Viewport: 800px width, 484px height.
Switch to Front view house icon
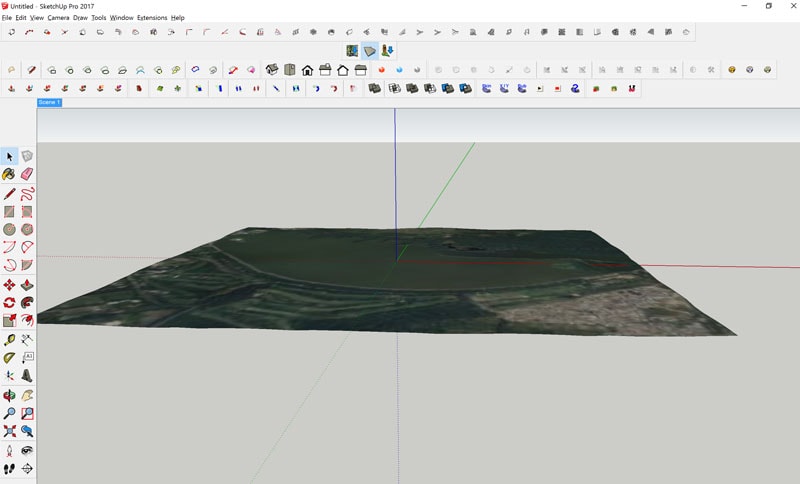point(307,69)
